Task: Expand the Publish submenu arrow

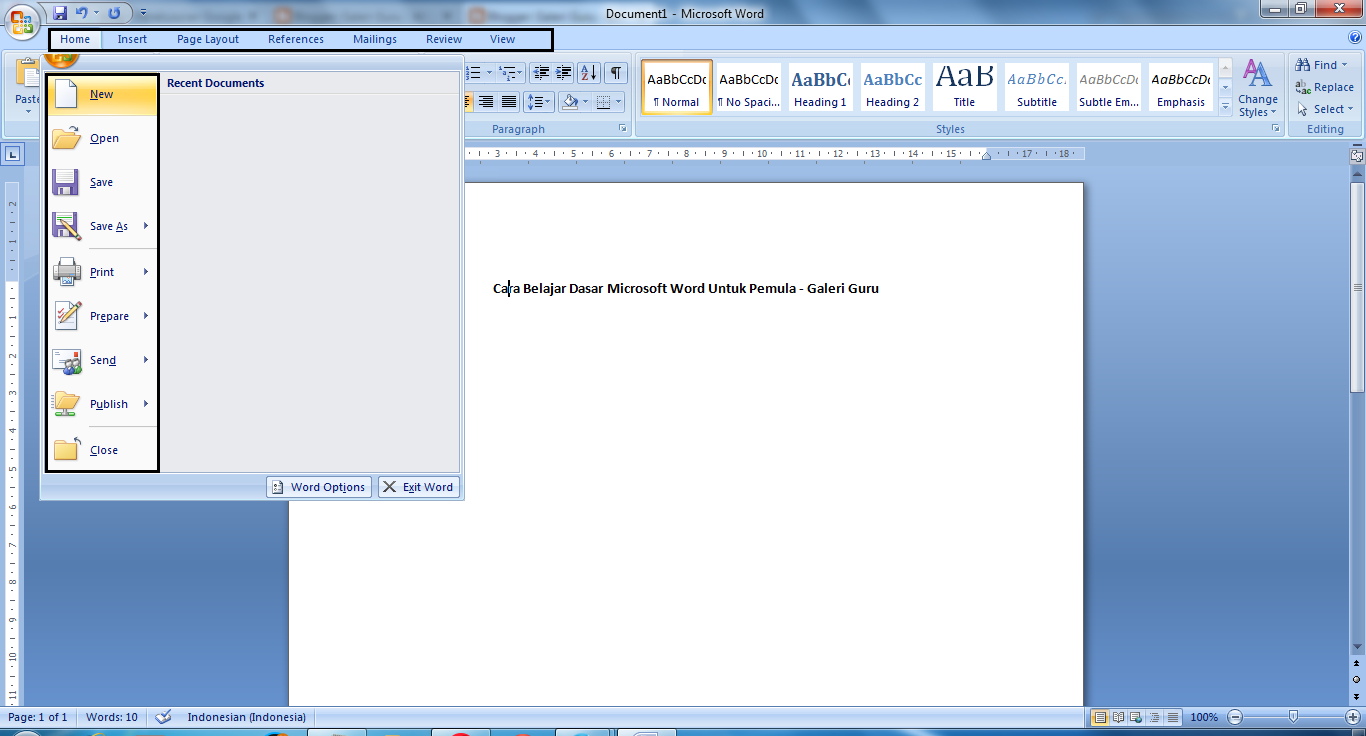Action: tap(146, 404)
